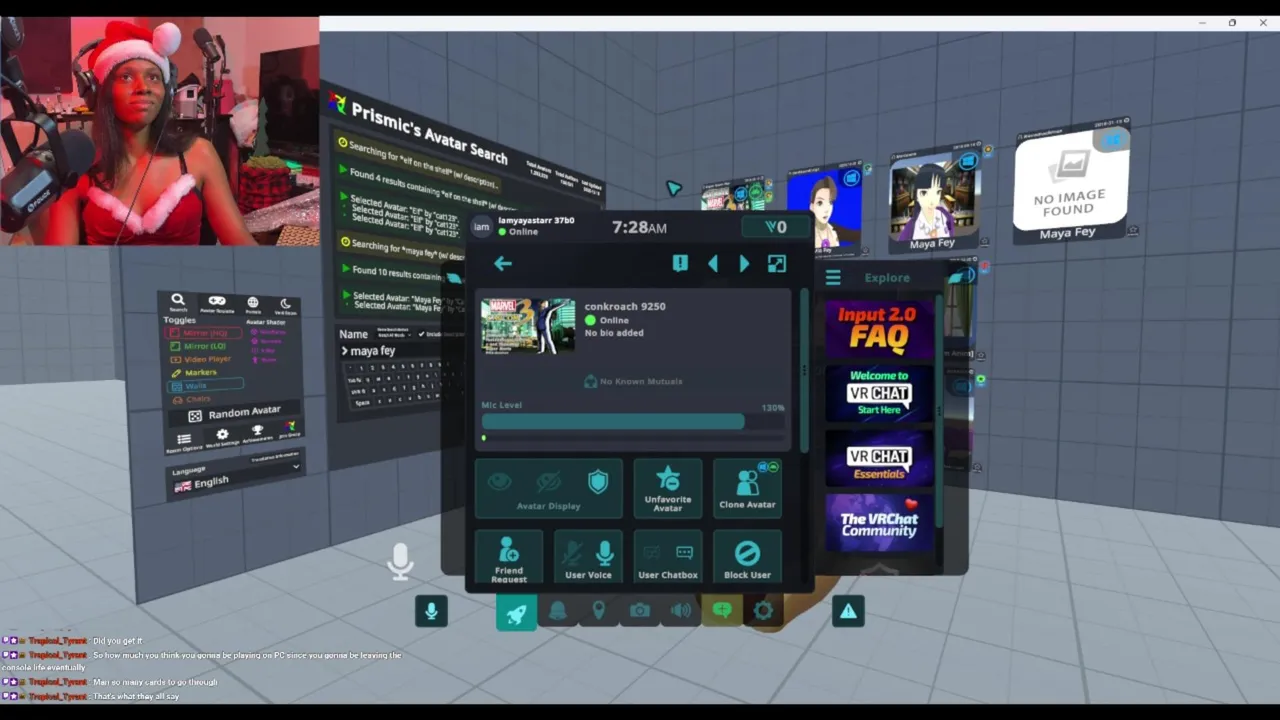
Task: Click Unfavorite Avatar button
Action: (x=668, y=489)
